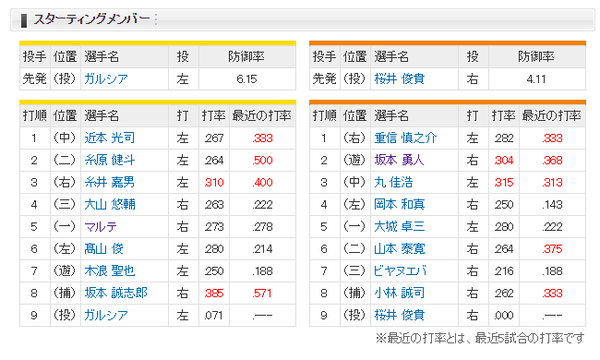Select recent average .278

pos(262,227)
